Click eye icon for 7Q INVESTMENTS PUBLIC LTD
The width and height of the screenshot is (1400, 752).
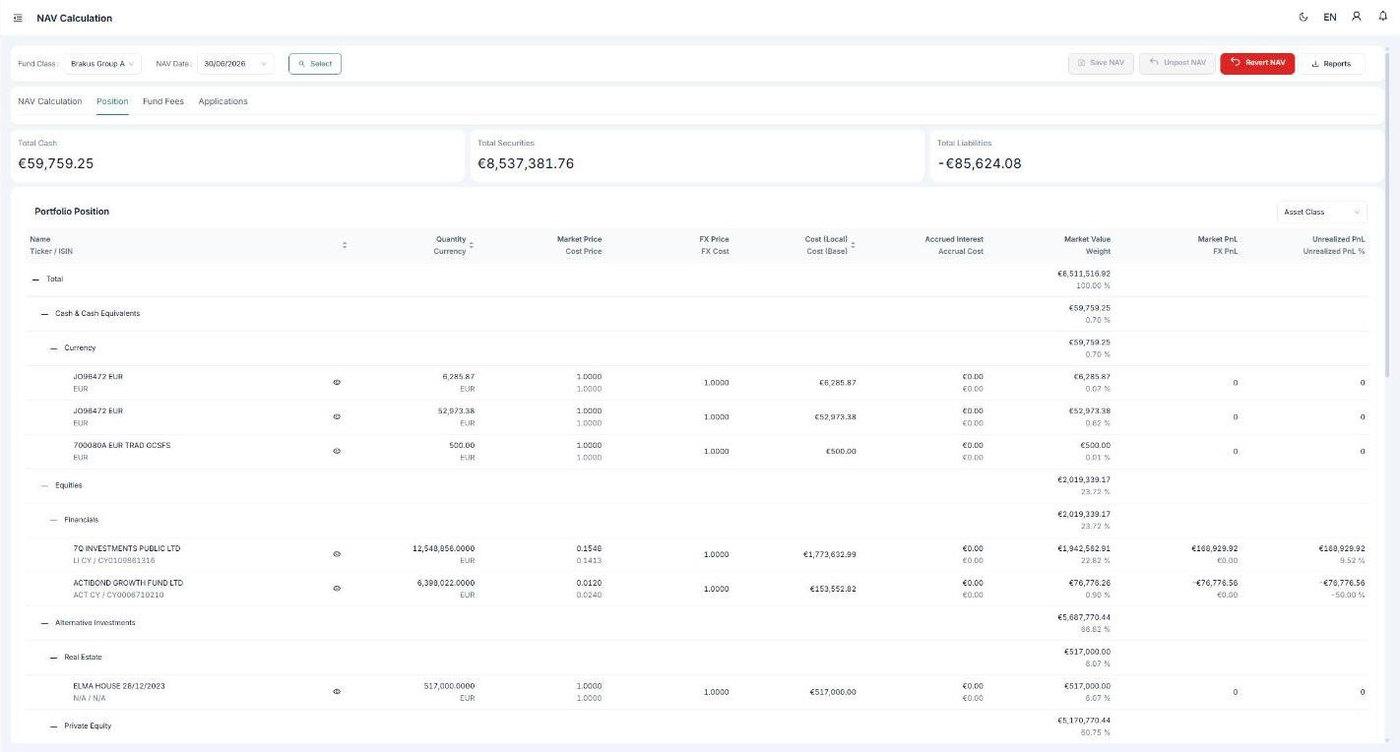coord(336,554)
